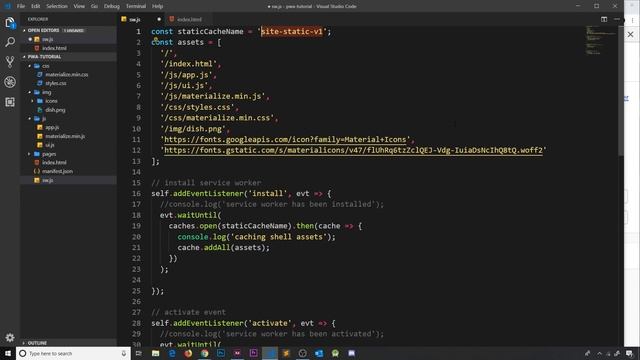This screenshot has height=360, width=640.
Task: Open the Action Center notification icon
Action: [x=629, y=353]
